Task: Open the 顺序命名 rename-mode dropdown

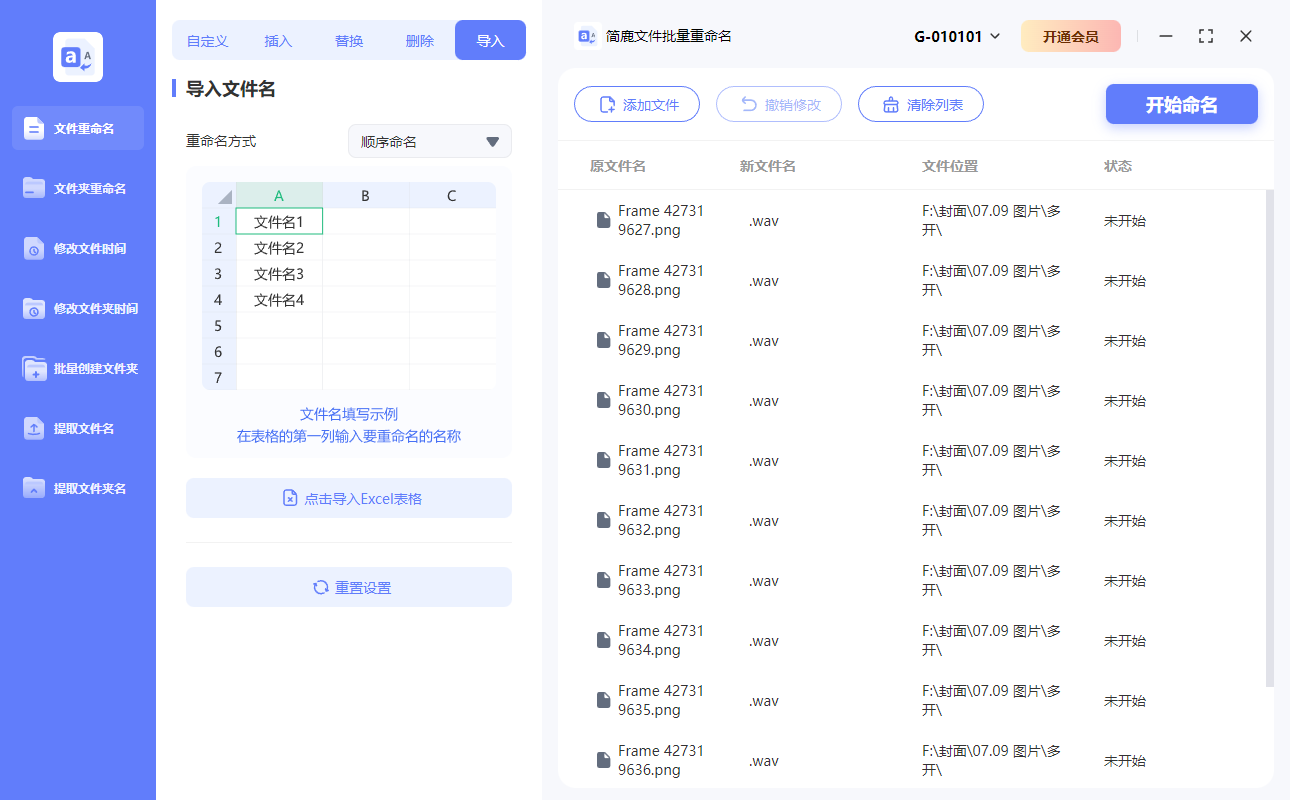Action: [429, 141]
